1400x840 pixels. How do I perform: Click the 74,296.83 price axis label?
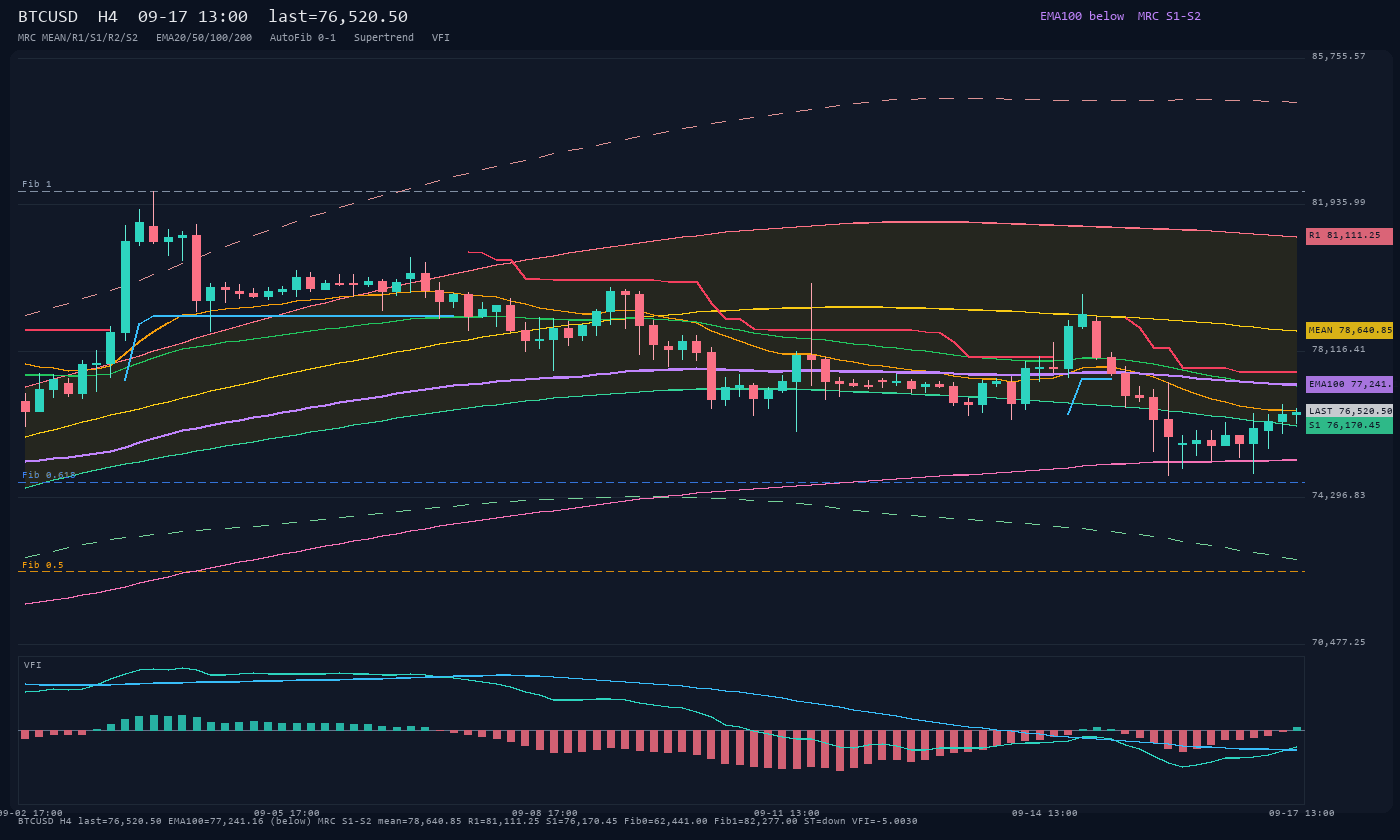tap(1338, 495)
